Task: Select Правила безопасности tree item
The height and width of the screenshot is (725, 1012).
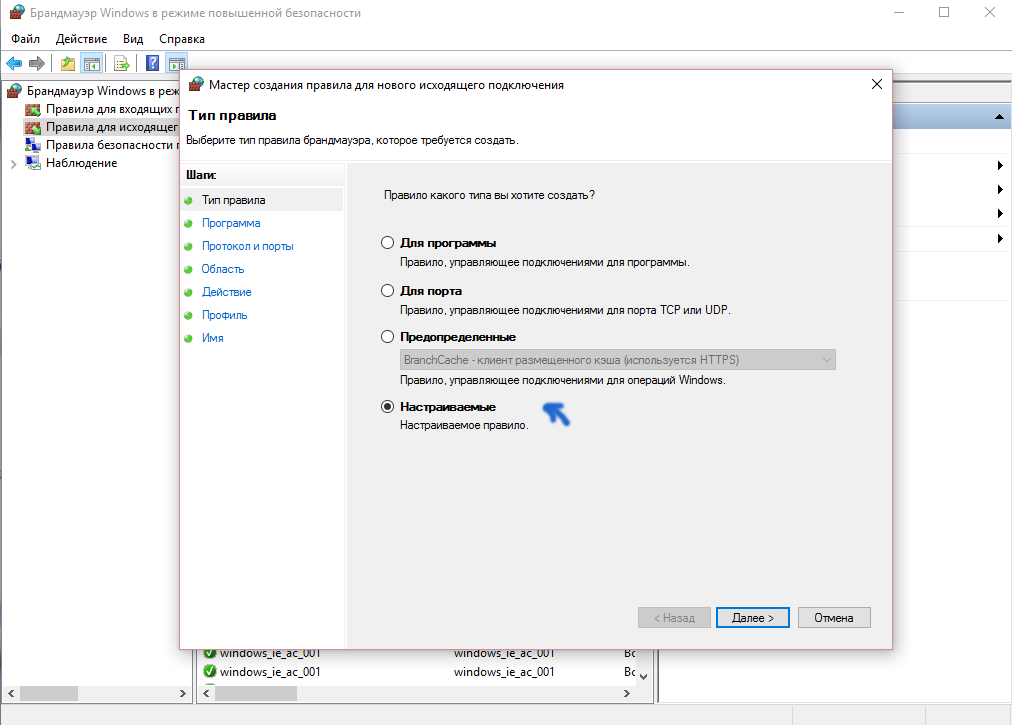Action: tap(110, 145)
